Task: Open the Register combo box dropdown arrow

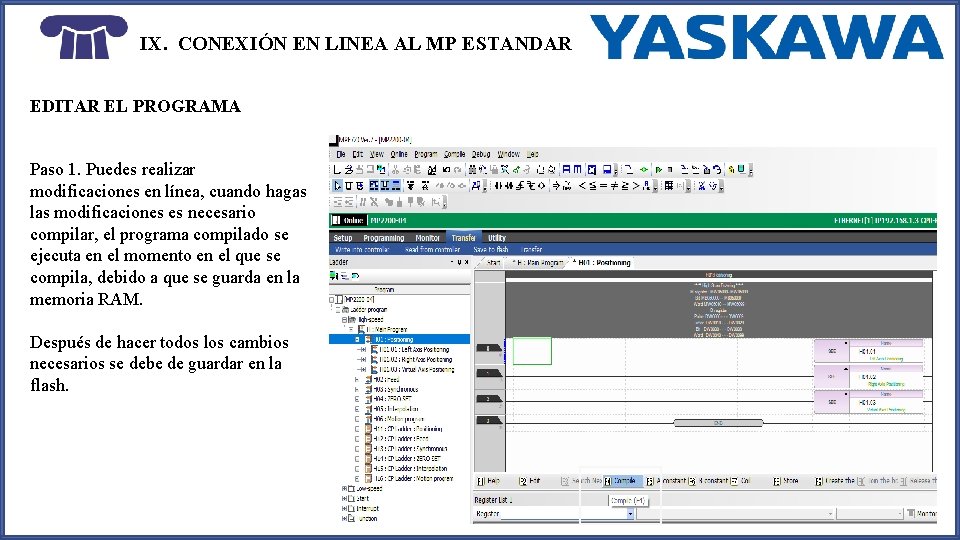Action: click(x=630, y=514)
